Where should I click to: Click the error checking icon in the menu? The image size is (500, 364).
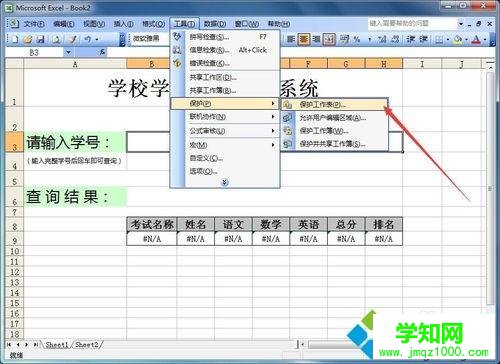[x=177, y=63]
